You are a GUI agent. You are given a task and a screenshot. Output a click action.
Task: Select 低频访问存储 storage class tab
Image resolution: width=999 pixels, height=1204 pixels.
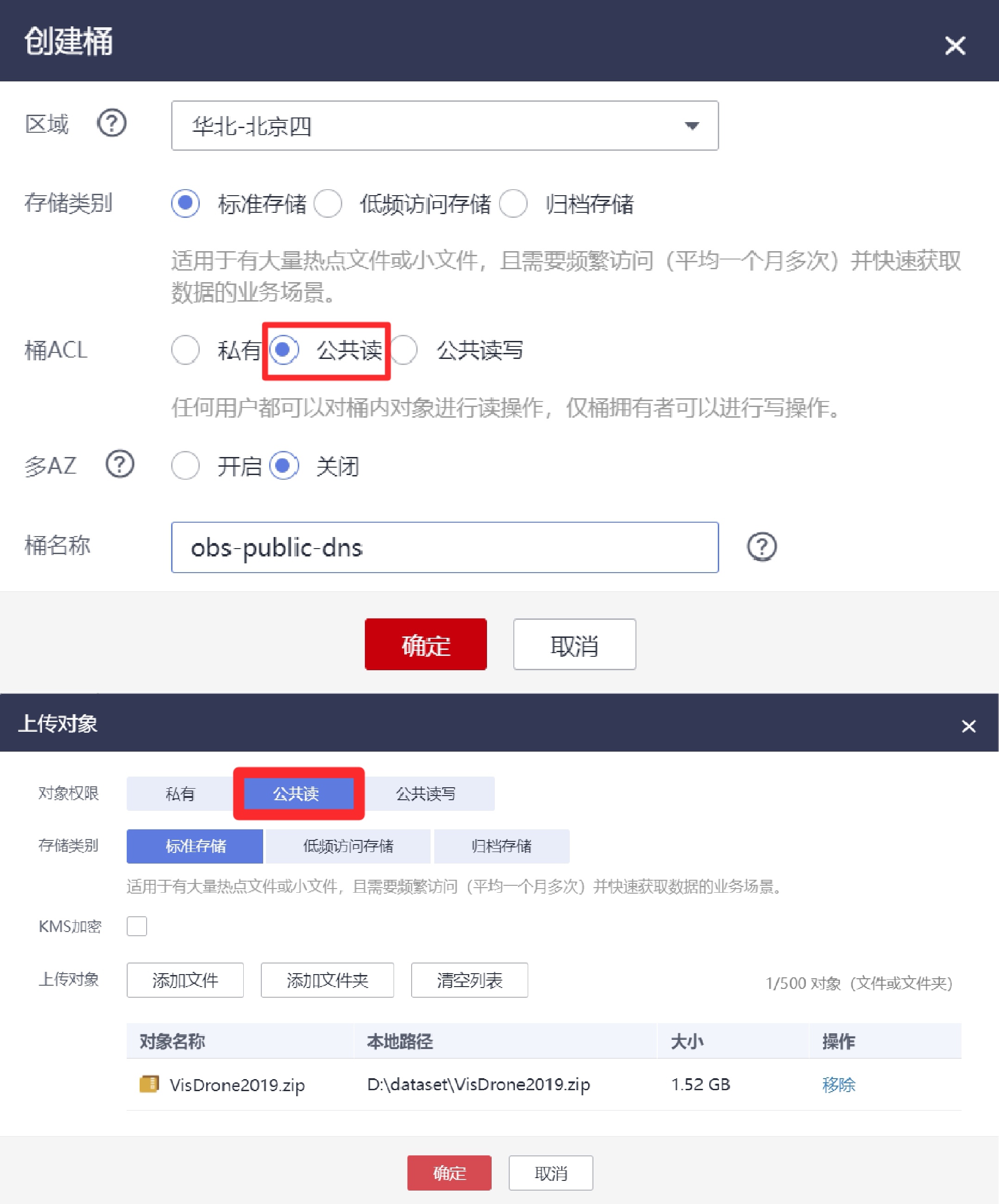pos(348,846)
